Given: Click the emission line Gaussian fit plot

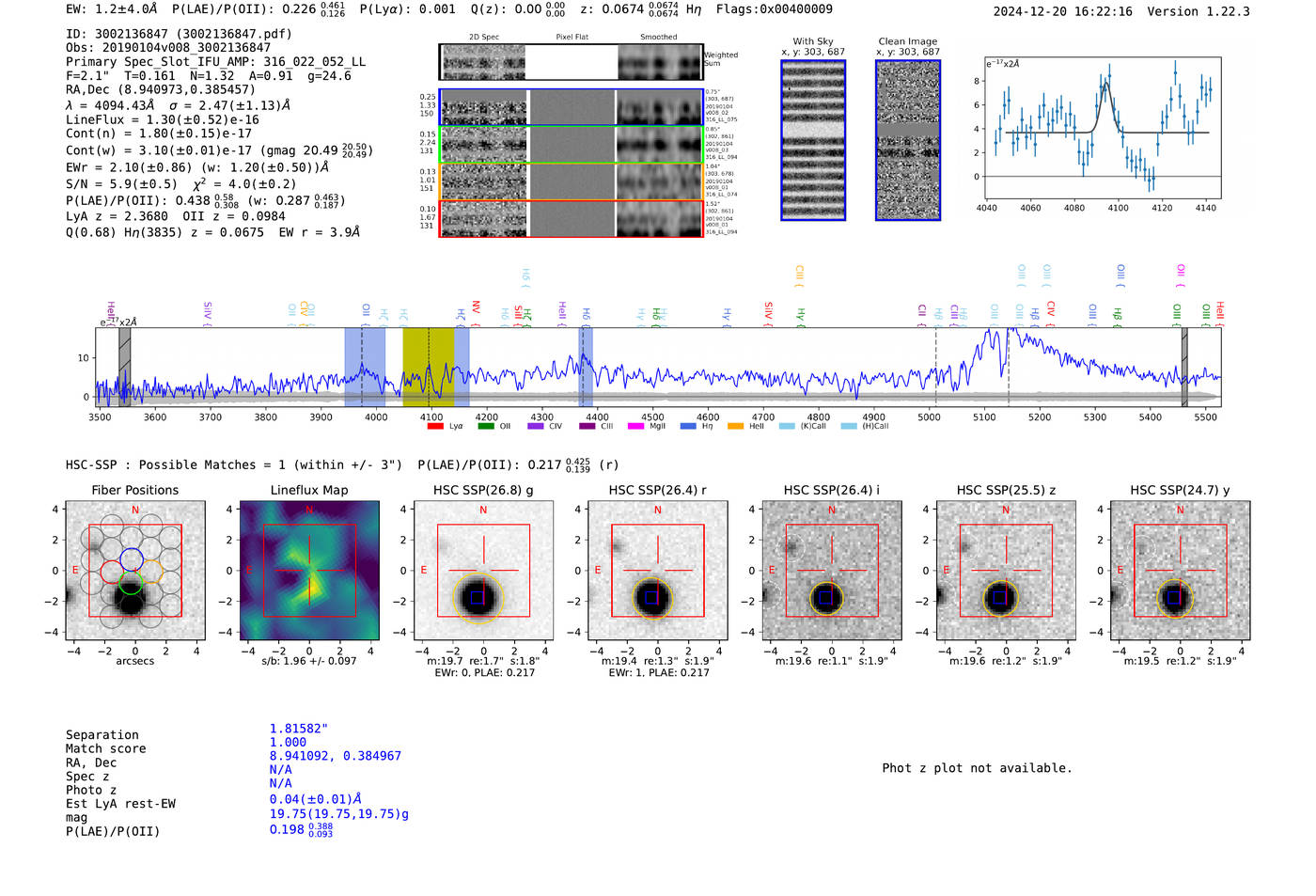Looking at the screenshot, I should click(x=1102, y=129).
